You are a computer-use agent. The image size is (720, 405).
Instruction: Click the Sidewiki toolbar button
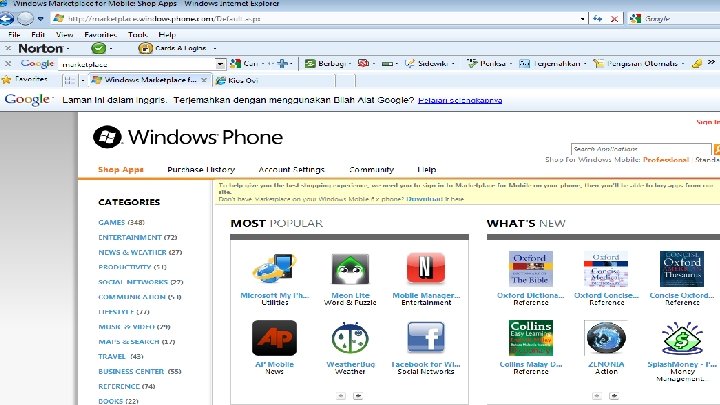[427, 63]
